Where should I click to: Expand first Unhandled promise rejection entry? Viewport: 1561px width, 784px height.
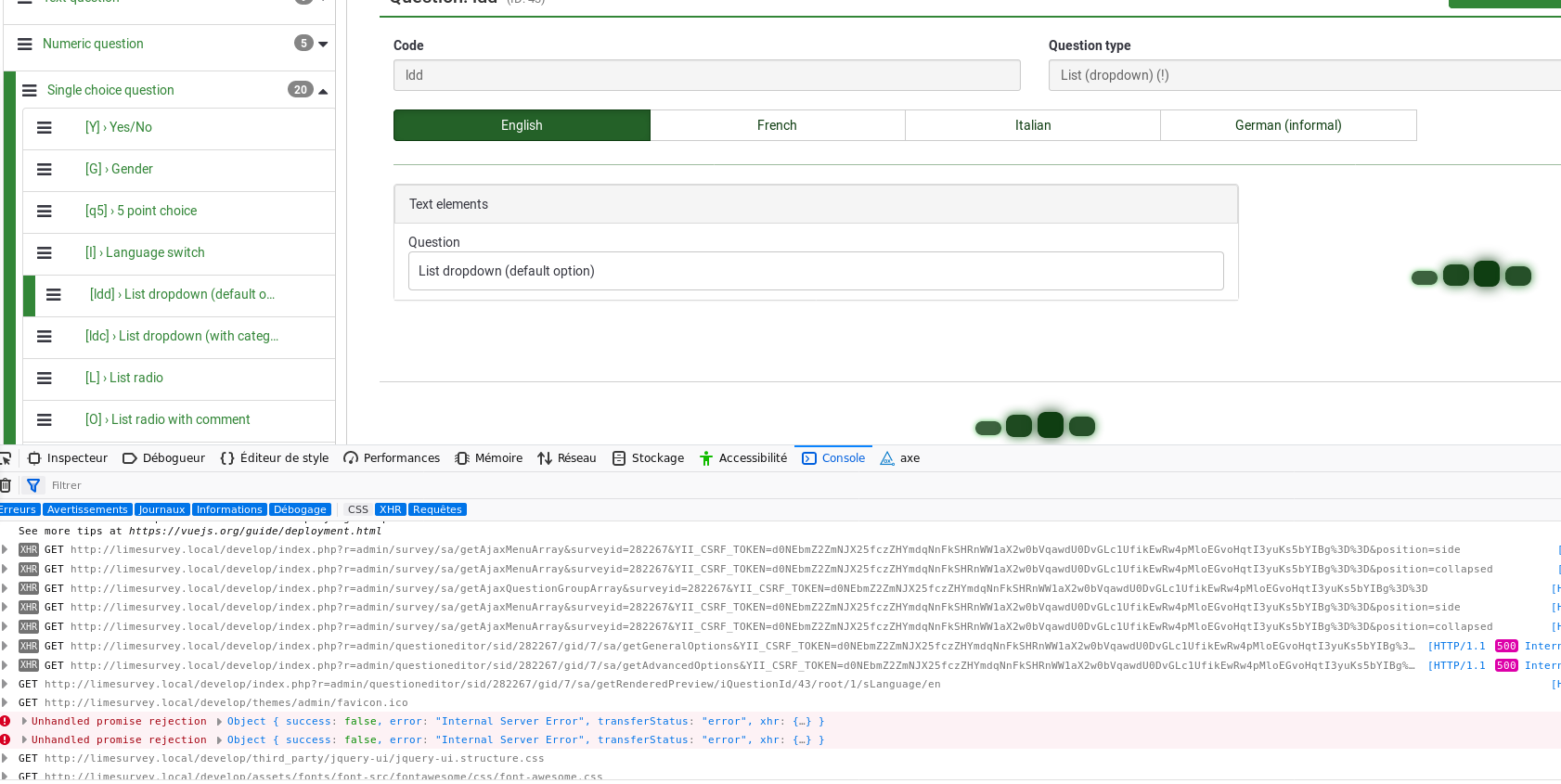click(x=25, y=721)
